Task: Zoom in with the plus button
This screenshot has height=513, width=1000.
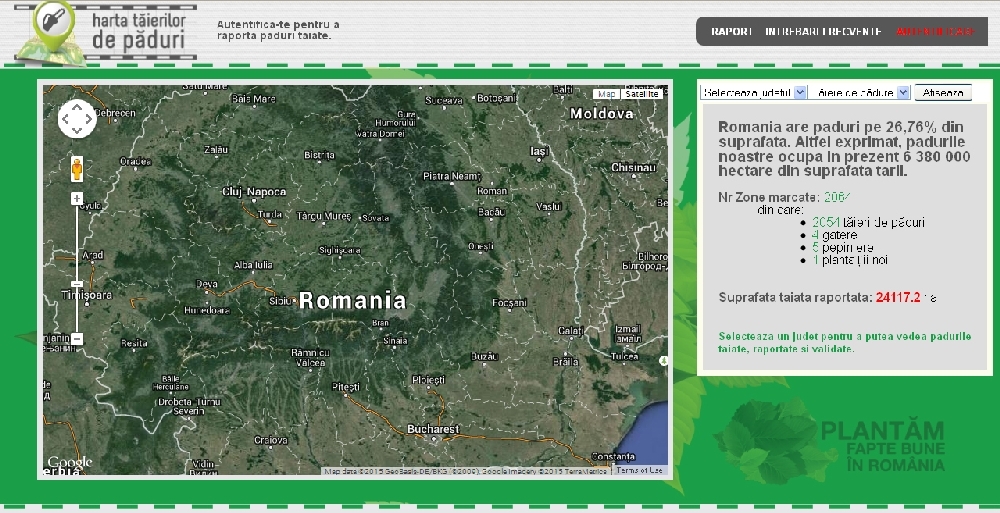Action: point(77,198)
